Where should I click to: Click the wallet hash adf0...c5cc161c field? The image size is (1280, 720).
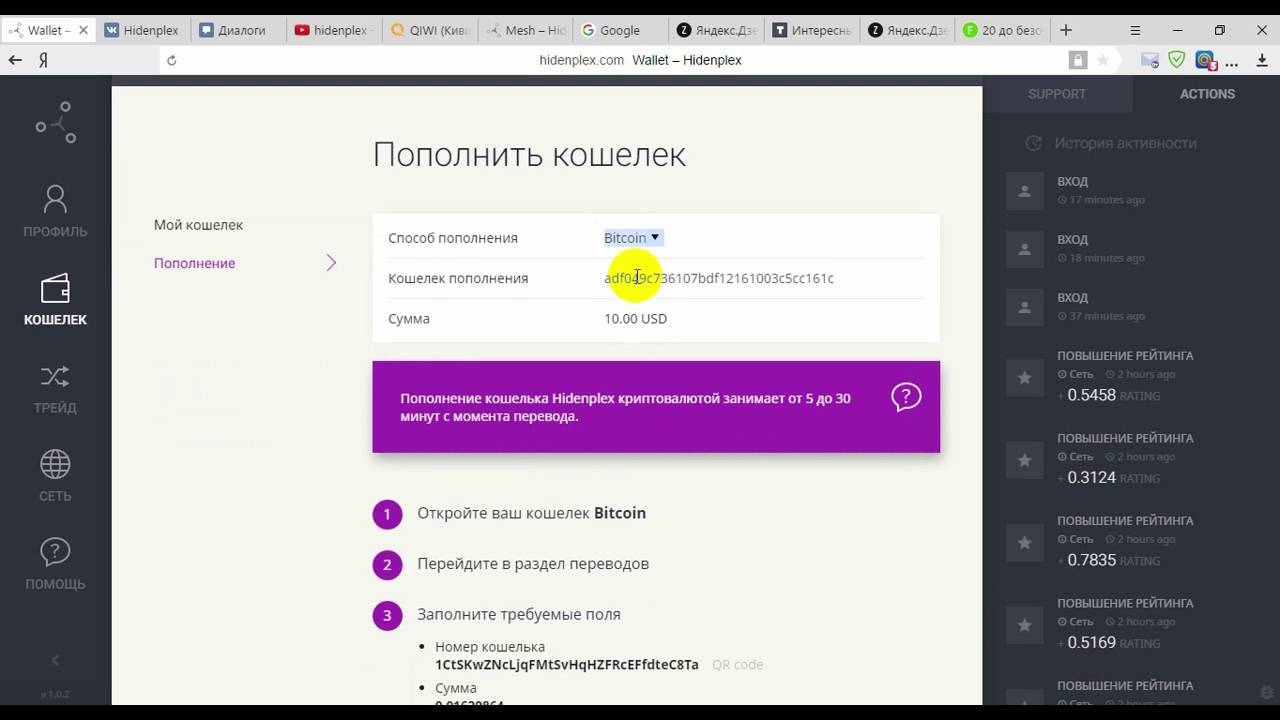[719, 278]
